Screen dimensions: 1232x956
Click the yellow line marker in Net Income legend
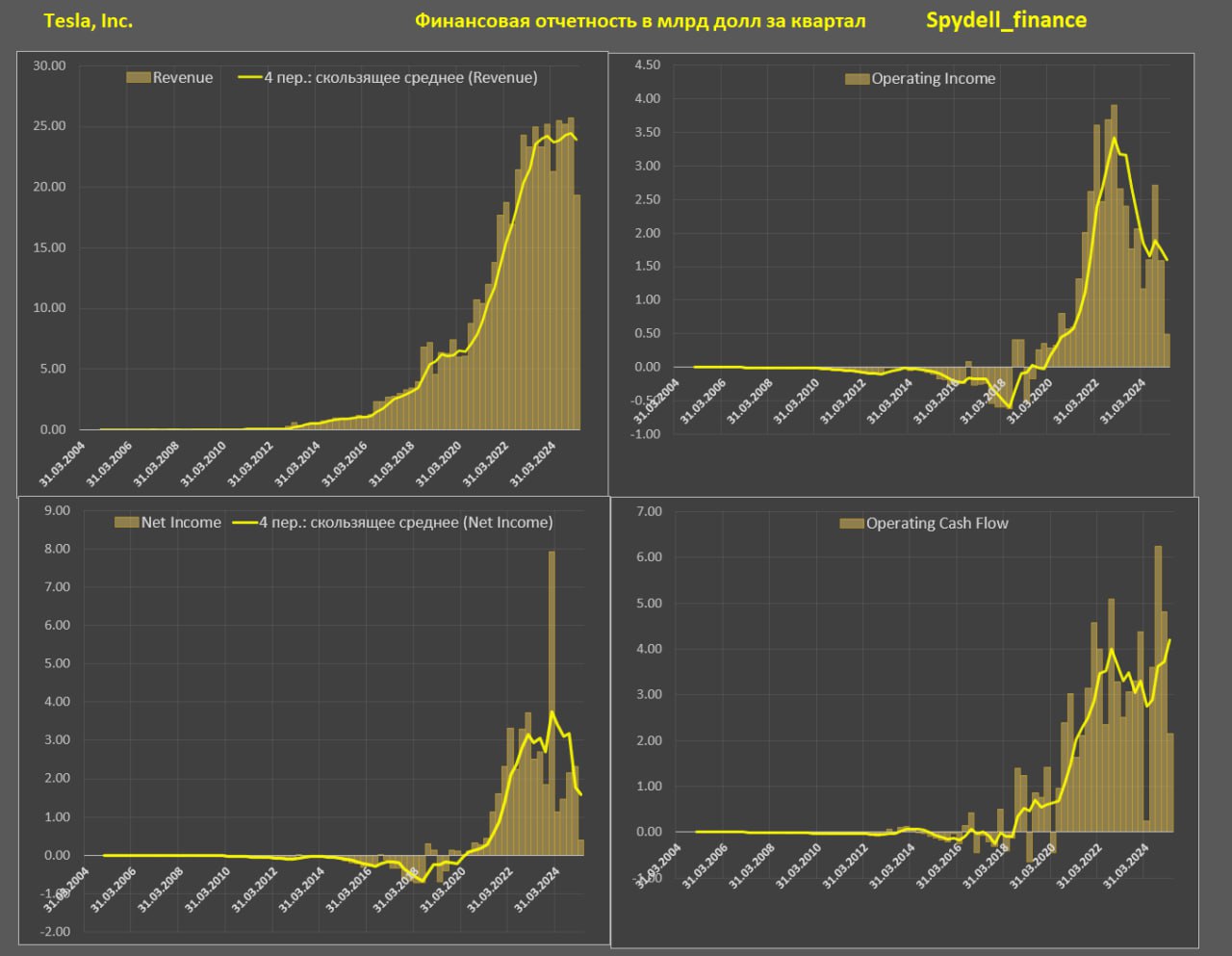(244, 523)
